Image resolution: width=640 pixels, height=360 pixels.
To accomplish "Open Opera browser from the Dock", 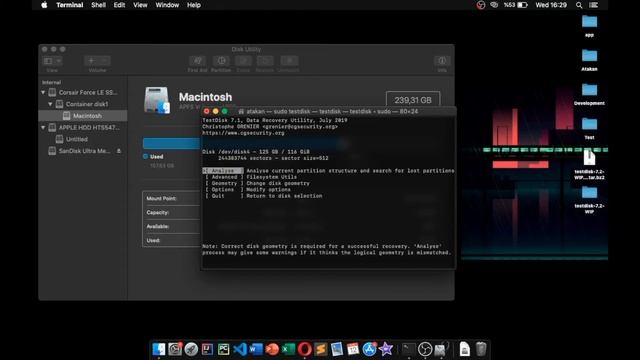I will 304,349.
